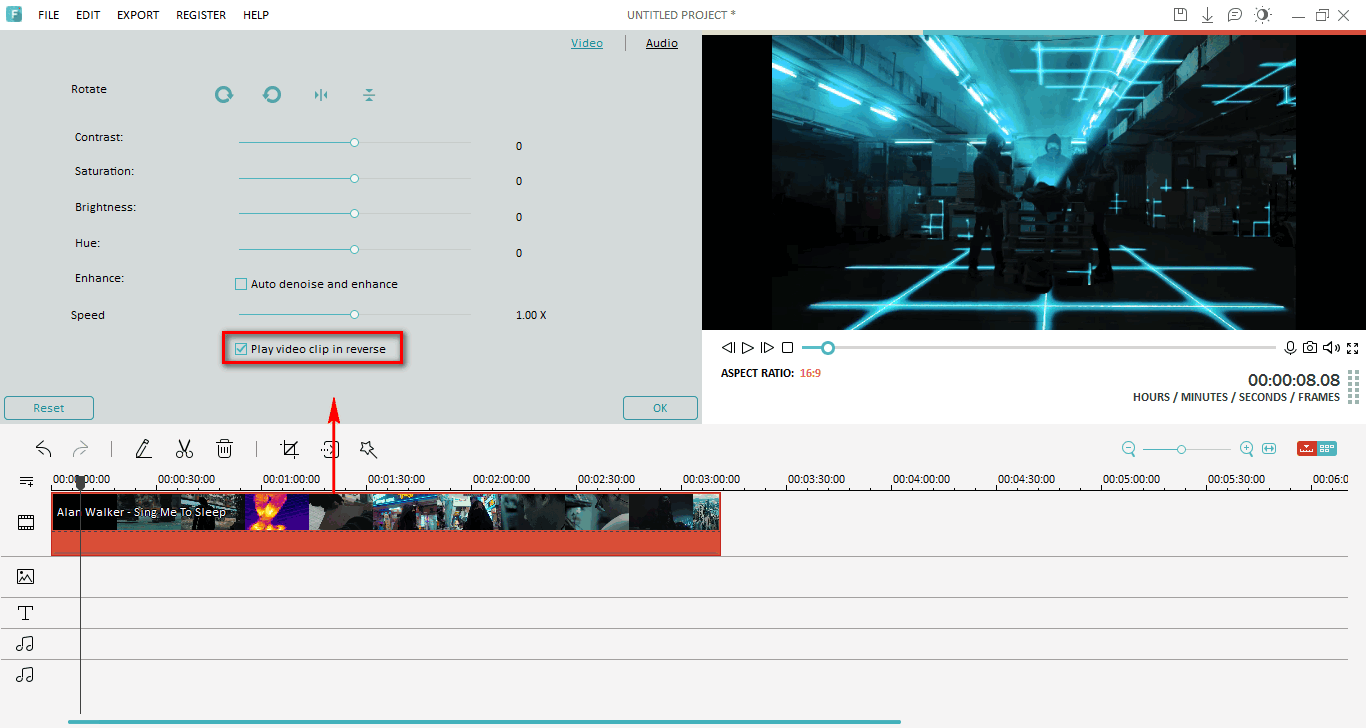Open the crop tool in the toolbar
The width and height of the screenshot is (1366, 728).
290,449
